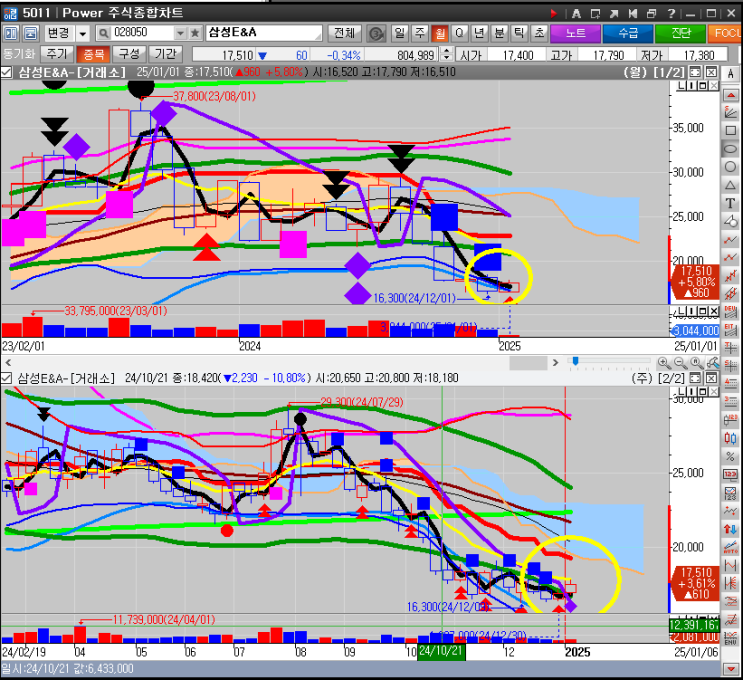Switch to minute 분 period
The width and height of the screenshot is (743, 680).
[x=499, y=33]
